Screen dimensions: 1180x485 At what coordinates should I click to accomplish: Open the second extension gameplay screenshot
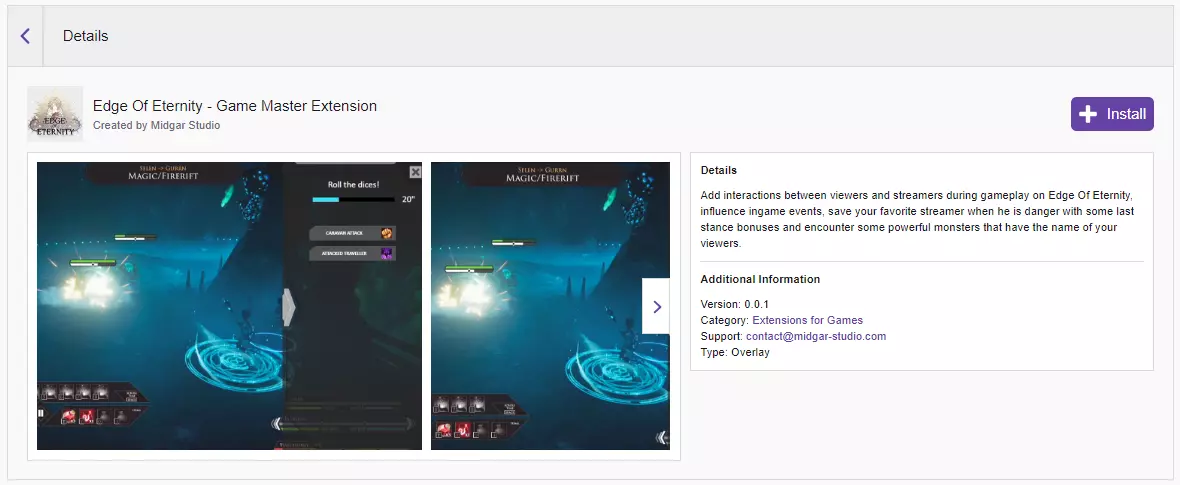[x=550, y=306]
